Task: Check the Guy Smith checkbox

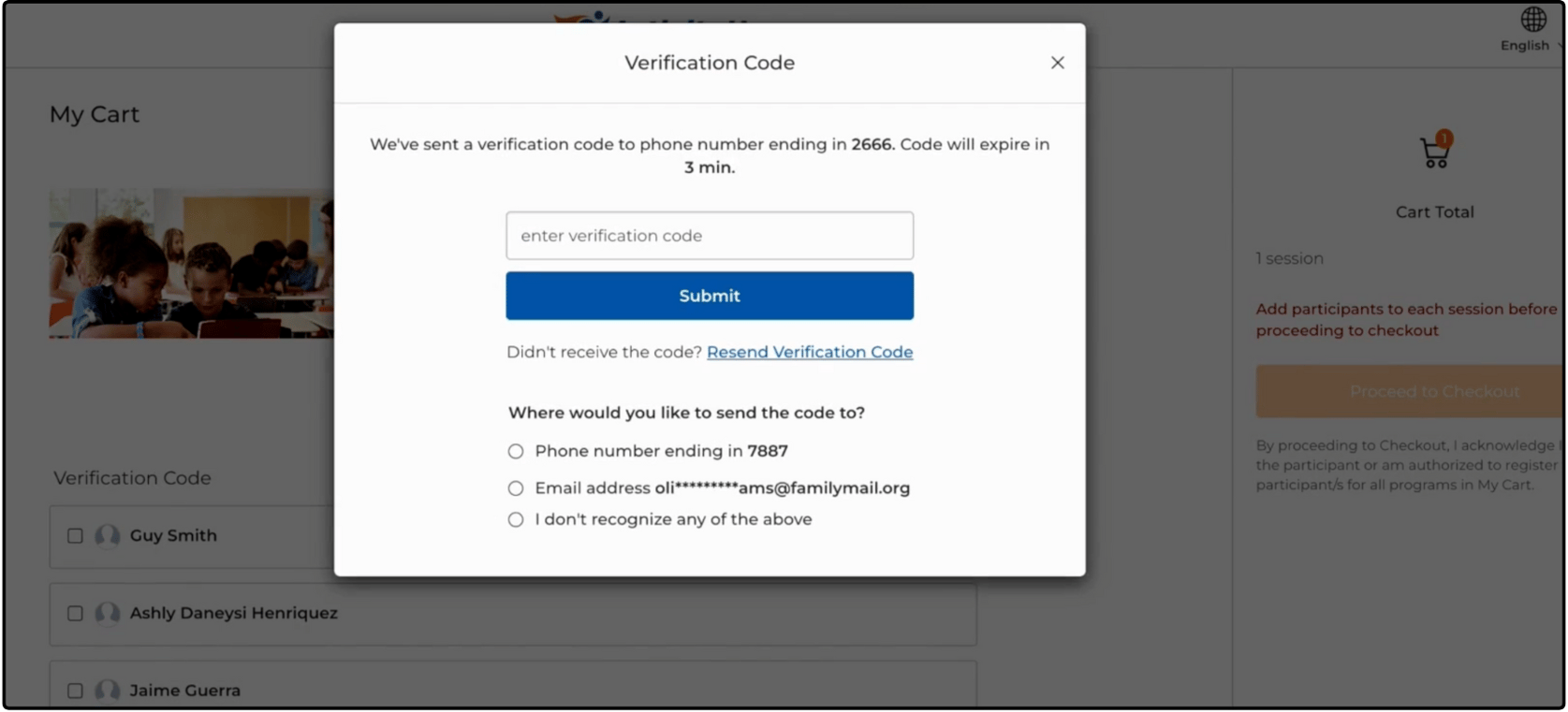Action: coord(75,536)
